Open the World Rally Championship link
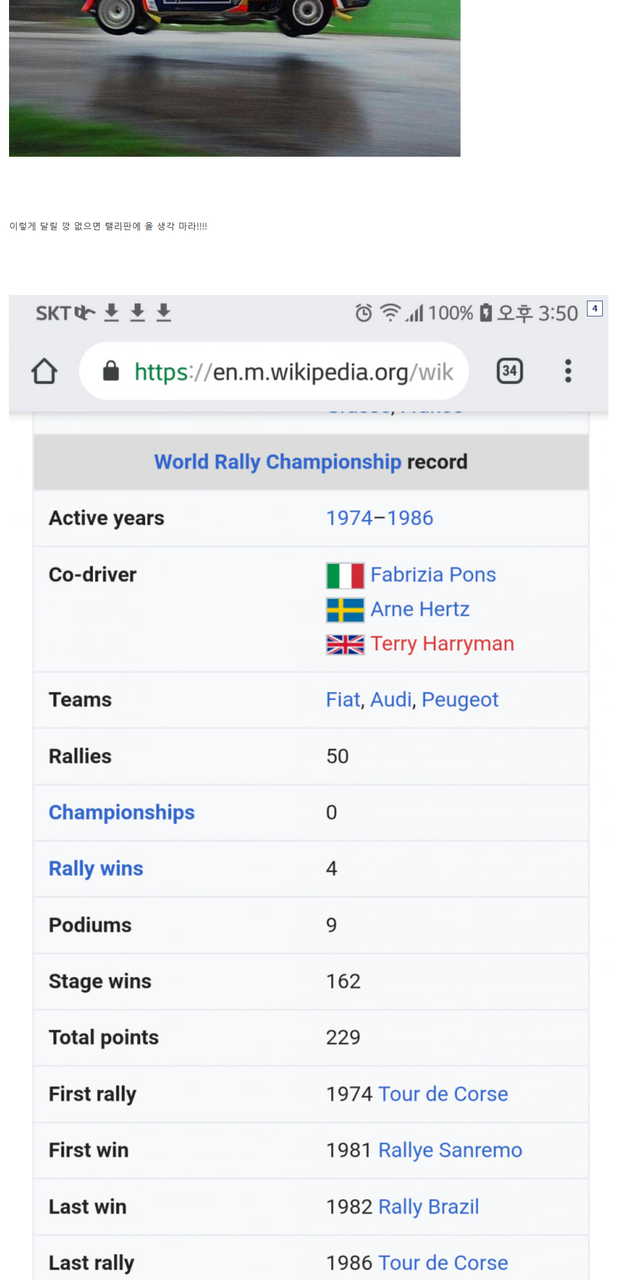 pos(277,462)
